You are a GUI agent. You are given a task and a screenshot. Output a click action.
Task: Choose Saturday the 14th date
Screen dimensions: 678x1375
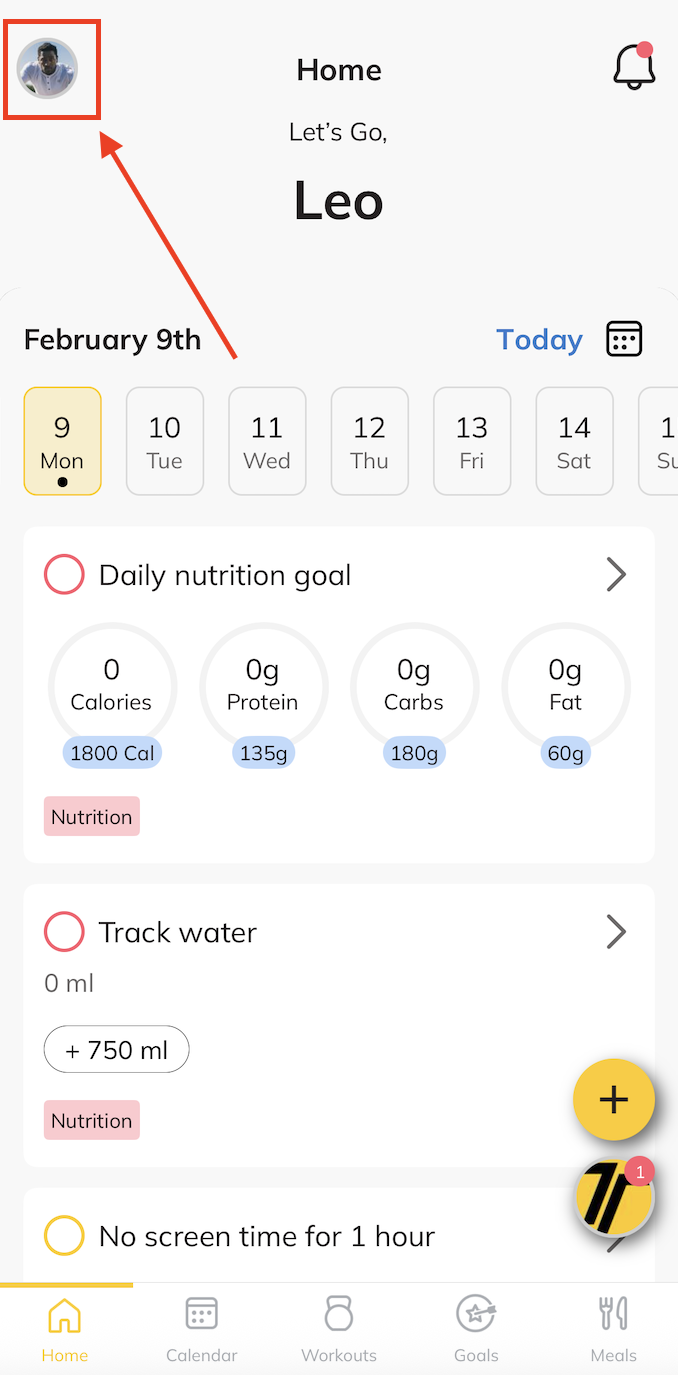(x=574, y=441)
